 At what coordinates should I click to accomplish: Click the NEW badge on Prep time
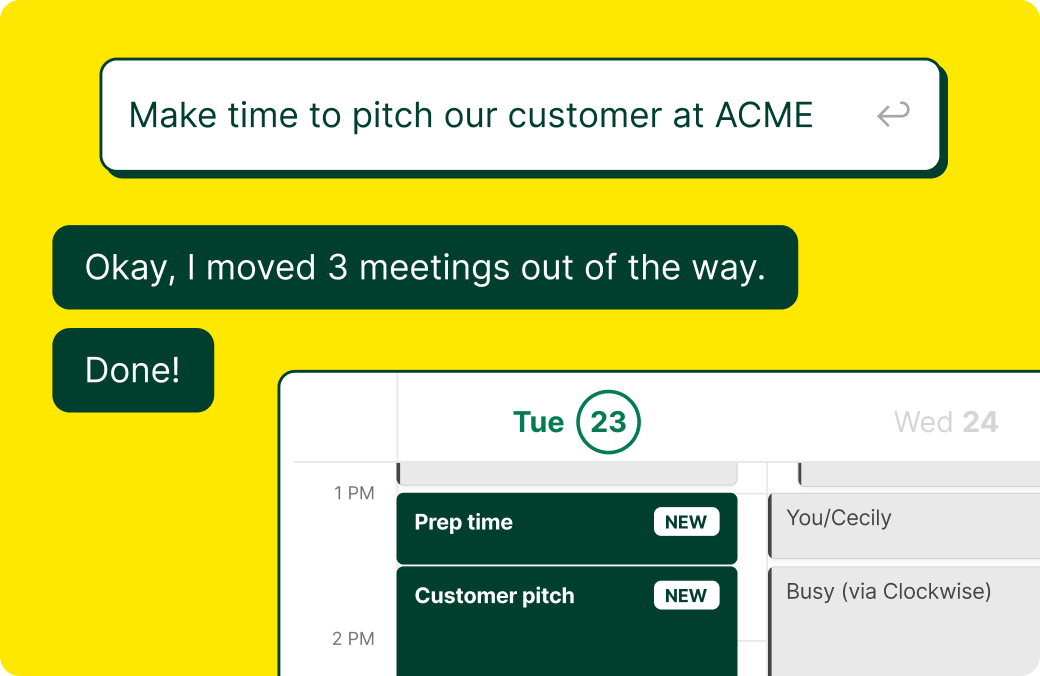tap(686, 521)
